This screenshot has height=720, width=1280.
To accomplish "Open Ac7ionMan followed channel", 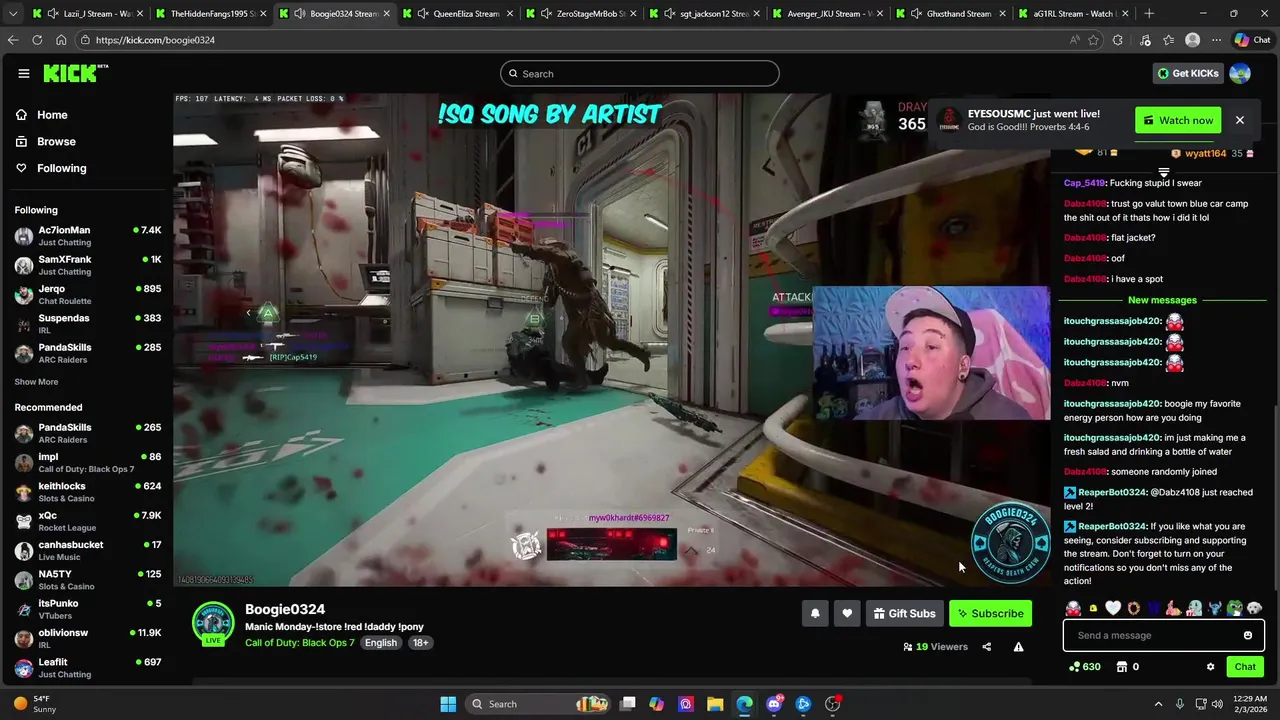I will 88,236.
